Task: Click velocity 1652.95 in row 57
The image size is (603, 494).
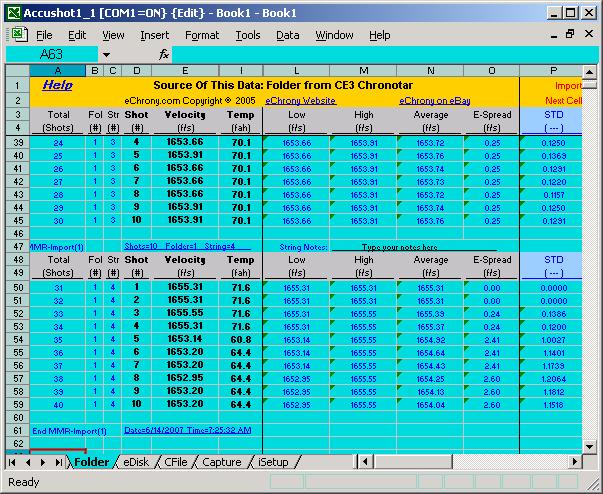Action: tap(185, 378)
